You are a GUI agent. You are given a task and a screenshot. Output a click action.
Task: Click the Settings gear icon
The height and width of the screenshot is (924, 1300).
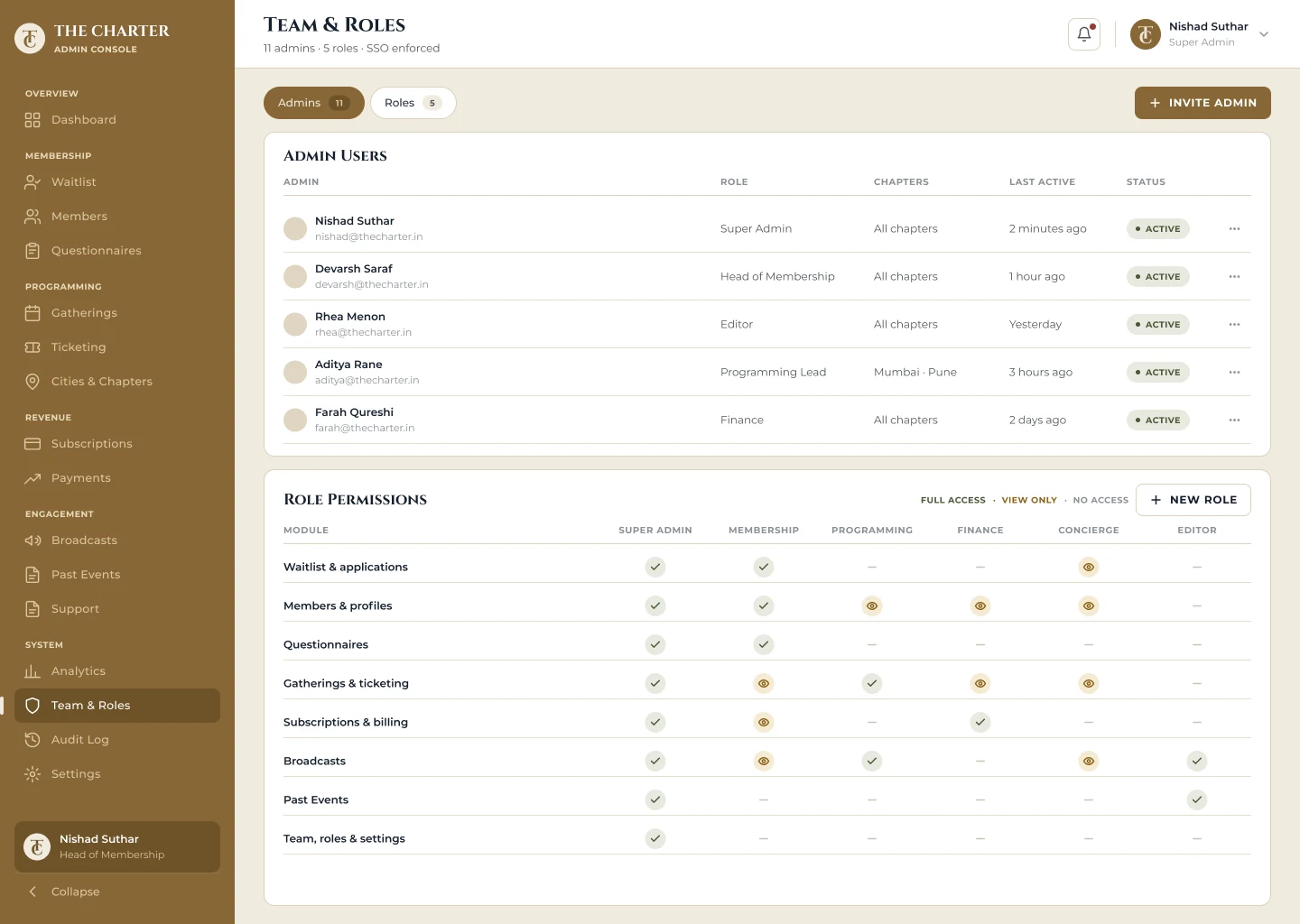click(32, 774)
